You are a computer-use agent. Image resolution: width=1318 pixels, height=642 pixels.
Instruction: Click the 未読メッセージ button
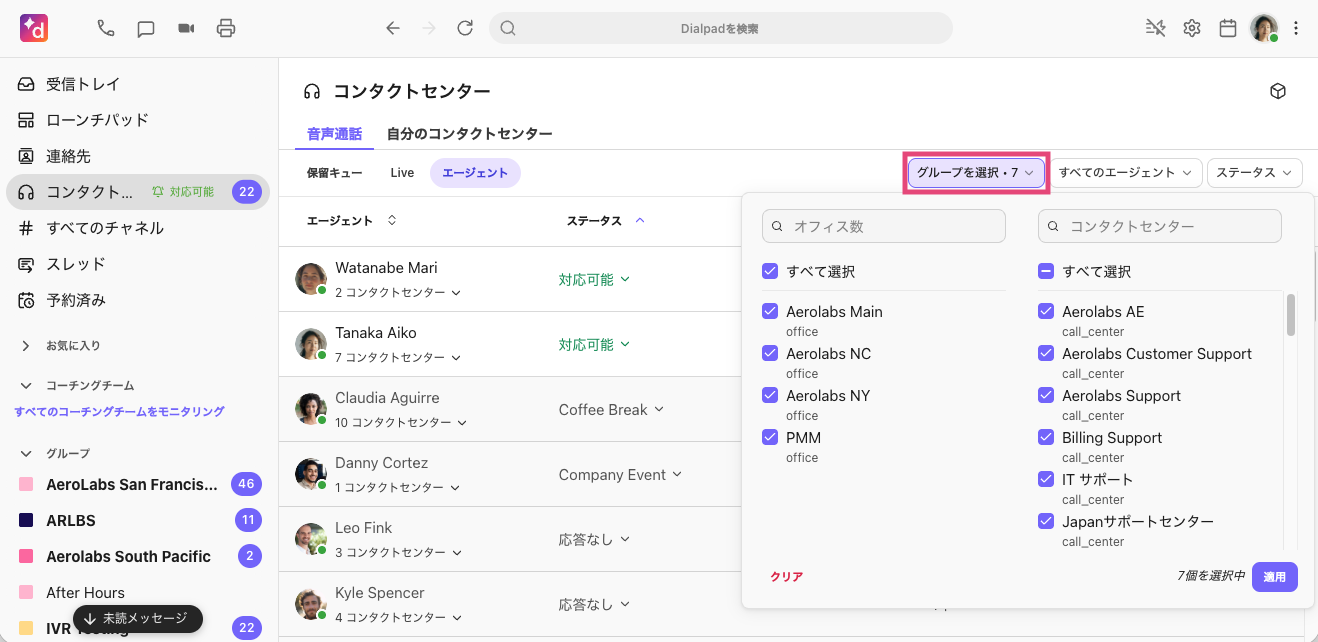(x=138, y=619)
